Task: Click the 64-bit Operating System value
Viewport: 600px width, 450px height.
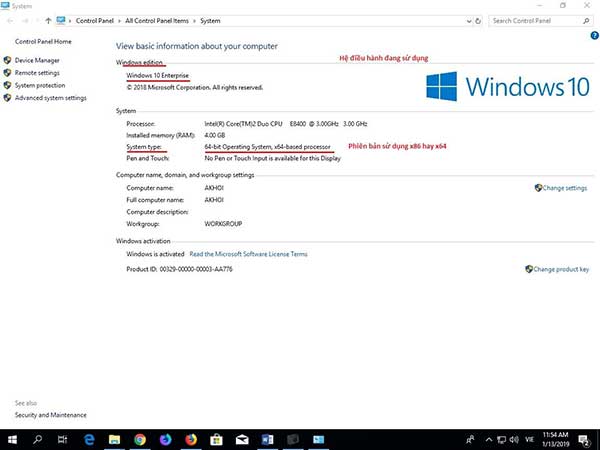Action: point(267,147)
